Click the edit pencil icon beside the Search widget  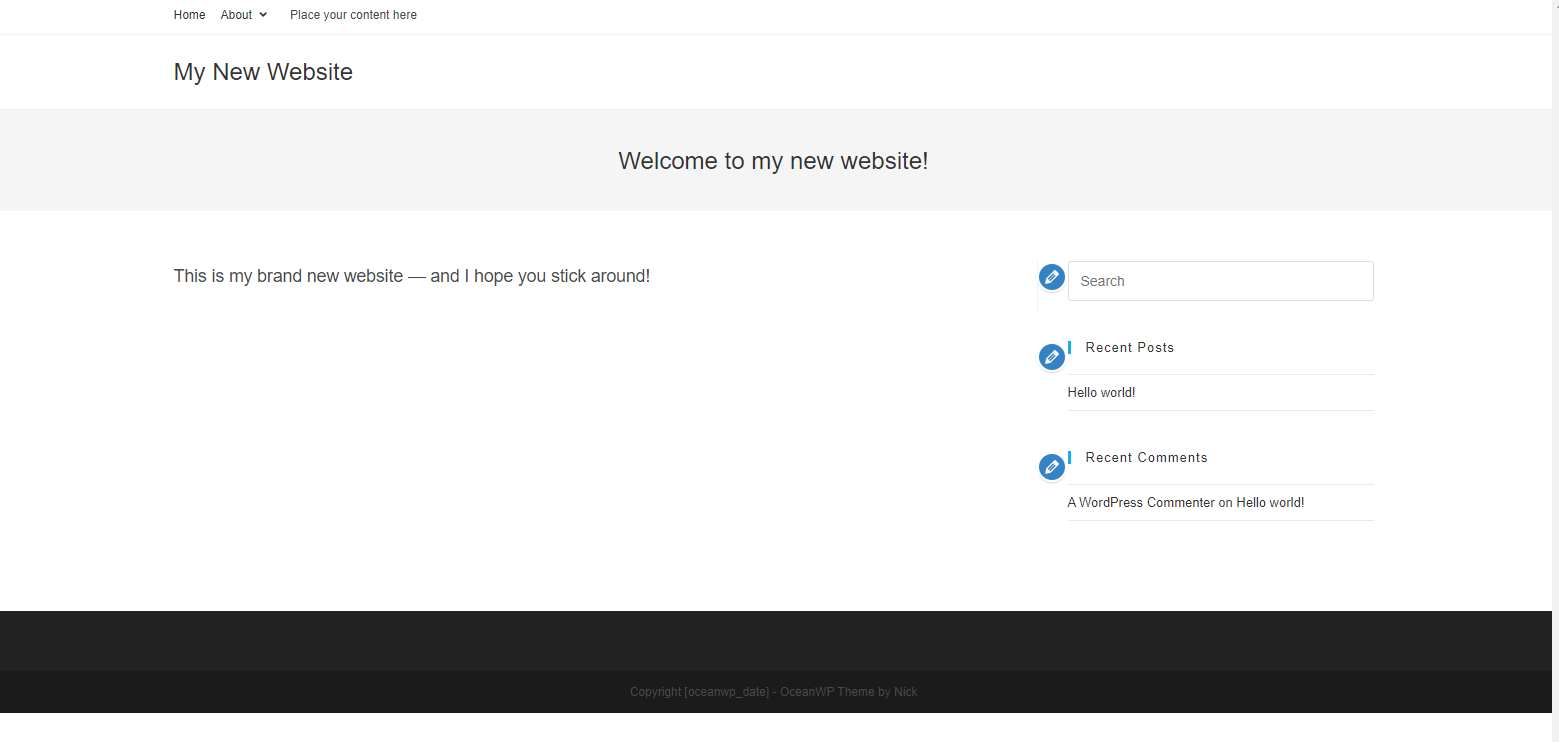1051,277
